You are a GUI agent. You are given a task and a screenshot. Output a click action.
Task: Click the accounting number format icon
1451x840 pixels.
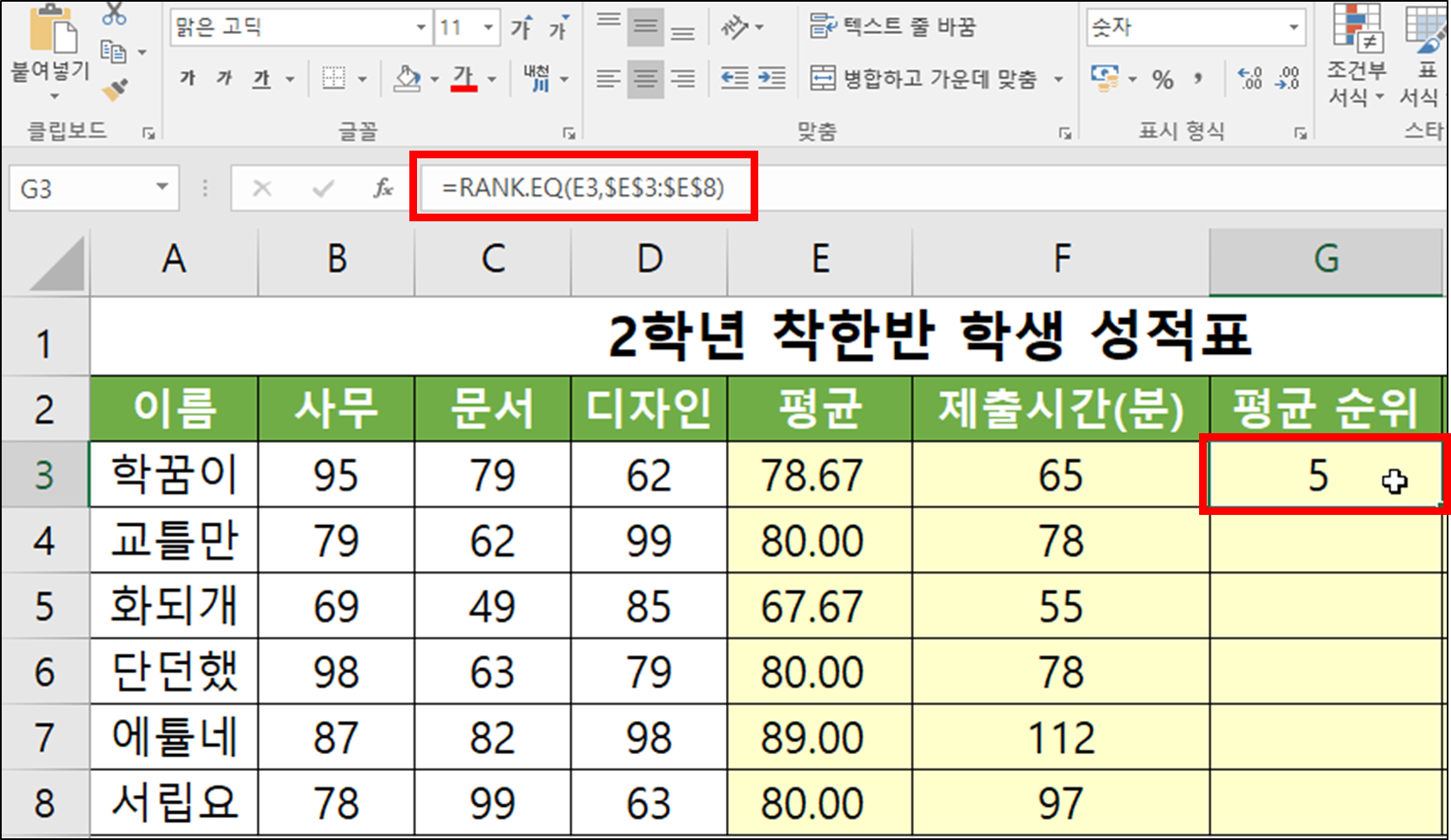click(x=1105, y=79)
